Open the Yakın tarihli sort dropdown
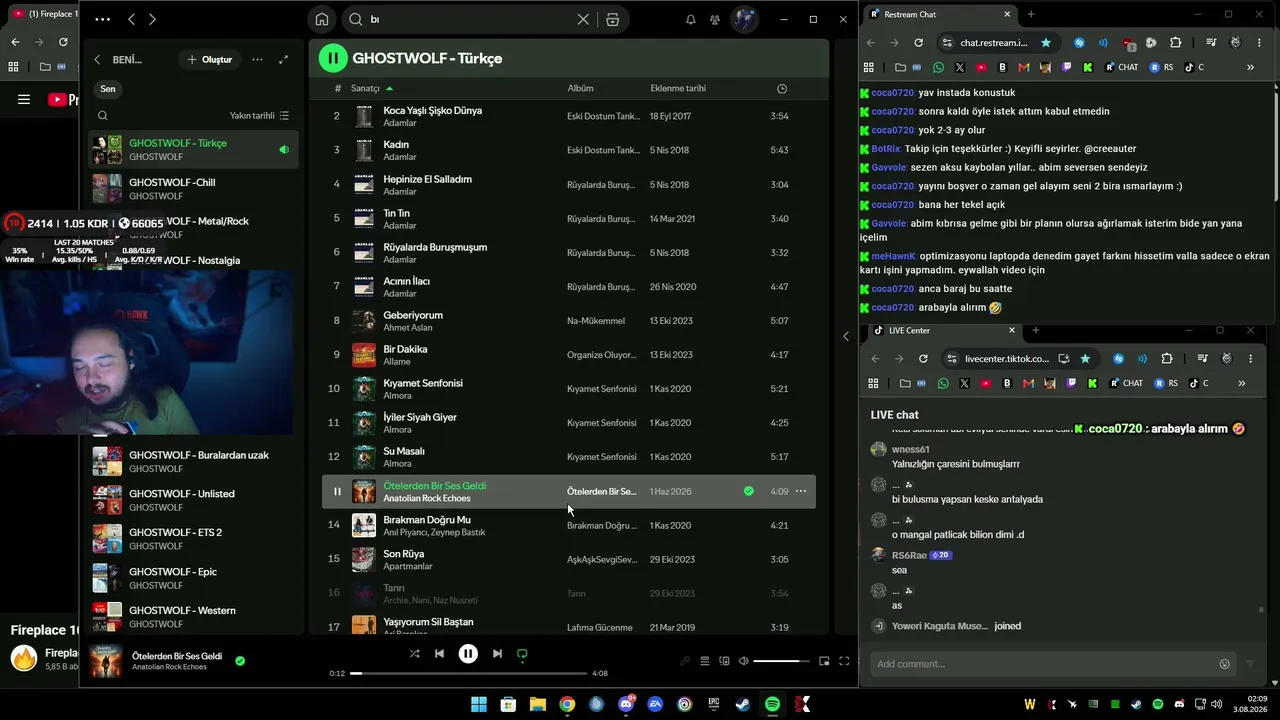1280x720 pixels. coord(259,116)
